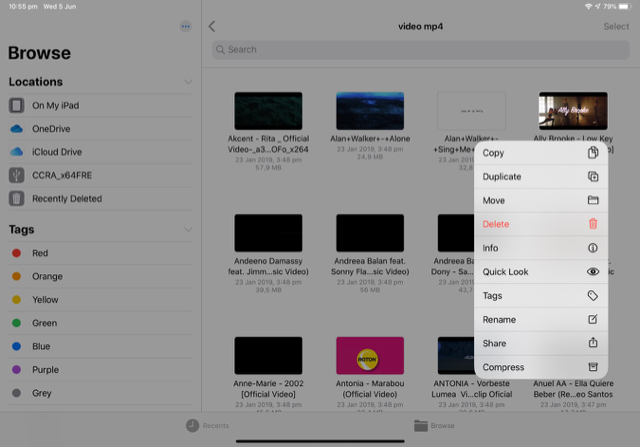This screenshot has width=640, height=447.
Task: Select the Red tag color dot
Action: tap(16, 253)
